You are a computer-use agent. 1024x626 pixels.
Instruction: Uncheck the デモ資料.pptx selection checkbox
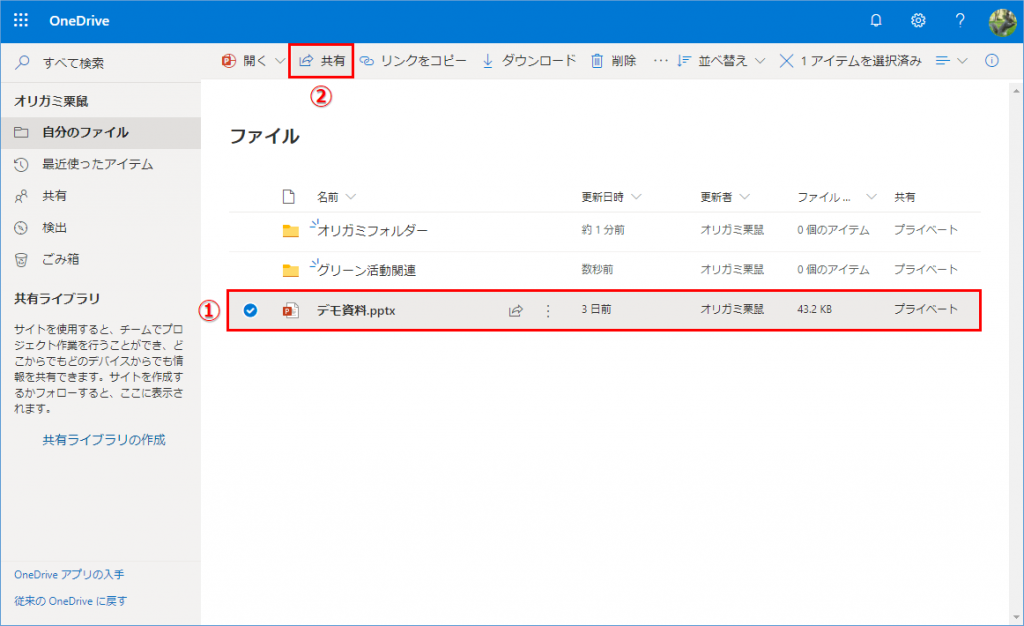coord(250,310)
